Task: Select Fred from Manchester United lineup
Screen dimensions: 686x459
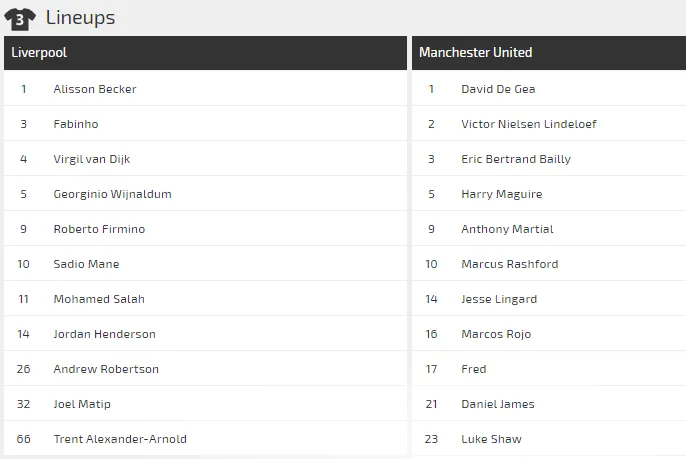Action: pyautogui.click(x=474, y=369)
